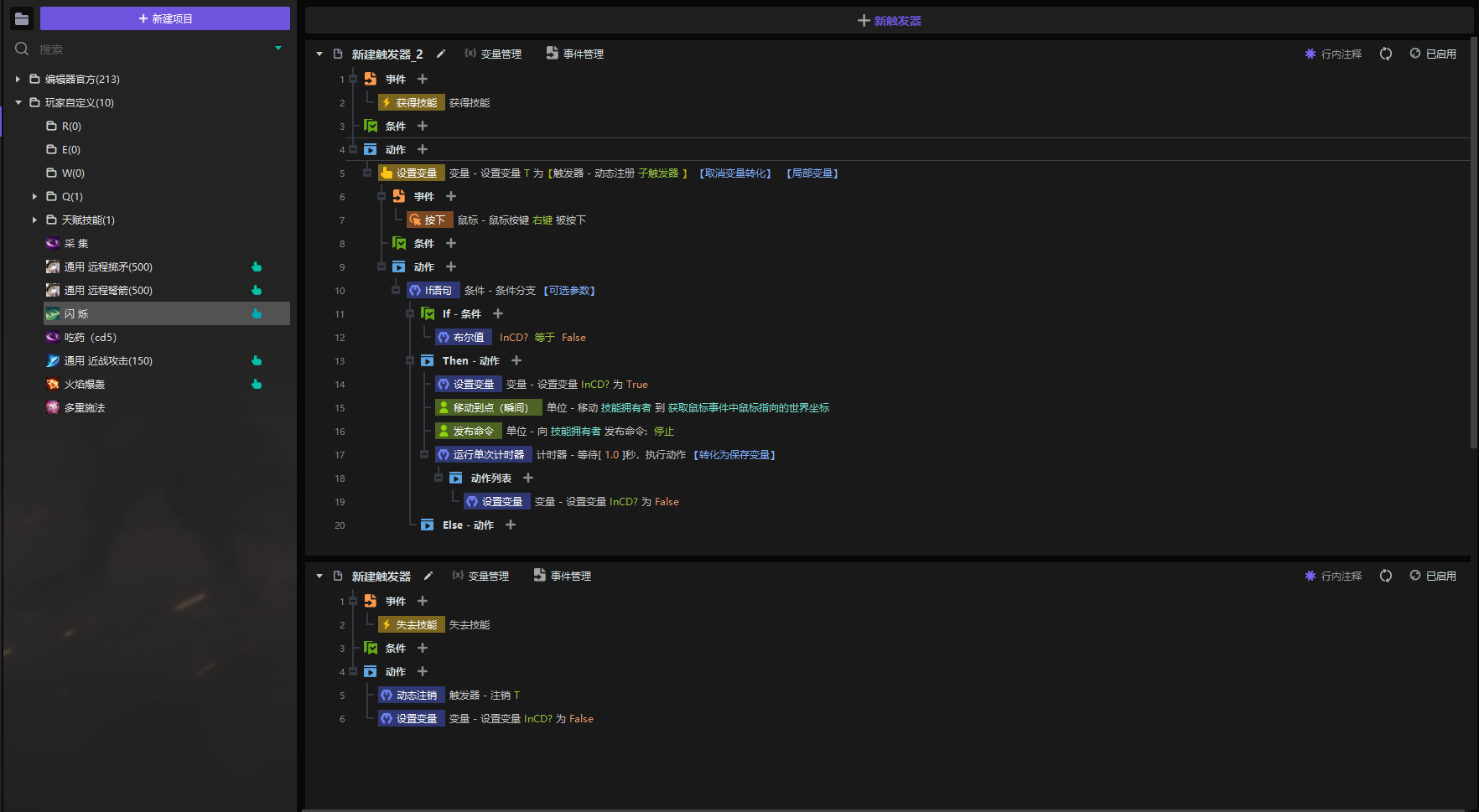Collapse the 新建触发器_2 panel

click(x=319, y=54)
